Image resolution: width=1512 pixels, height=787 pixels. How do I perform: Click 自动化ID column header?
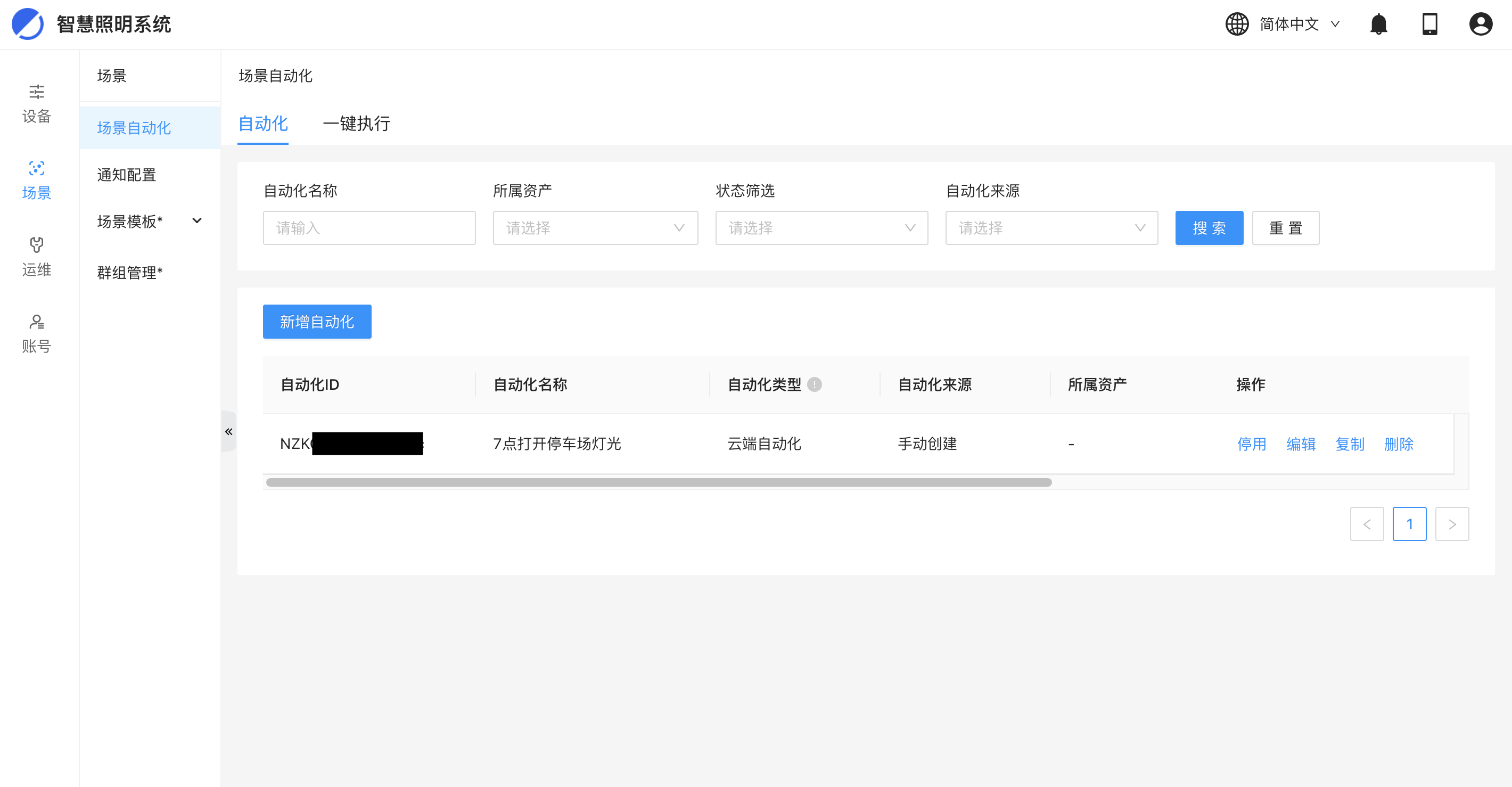pyautogui.click(x=369, y=384)
